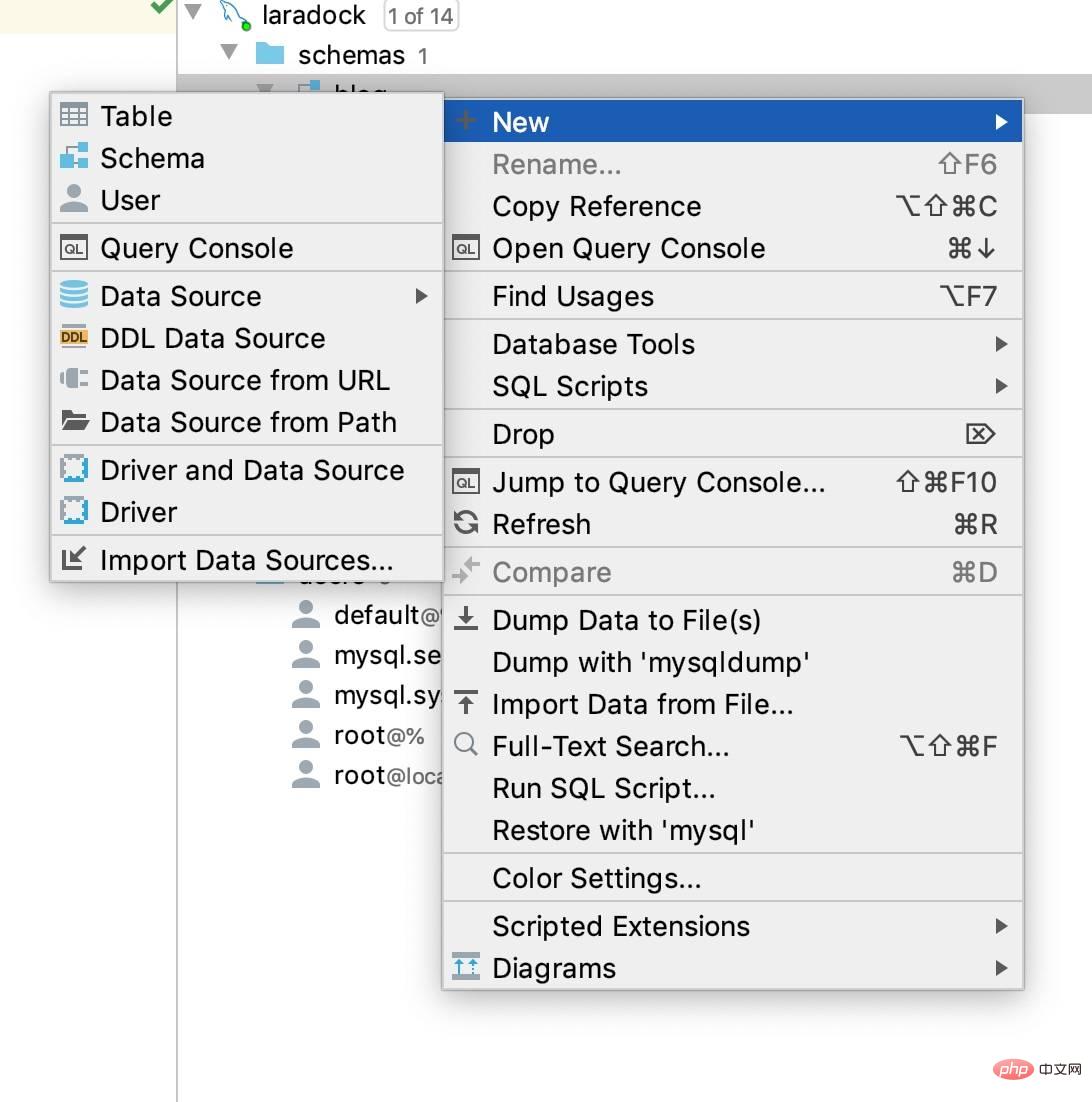Choose User from the New submenu
Viewport: 1092px width, 1102px height.
pos(247,200)
